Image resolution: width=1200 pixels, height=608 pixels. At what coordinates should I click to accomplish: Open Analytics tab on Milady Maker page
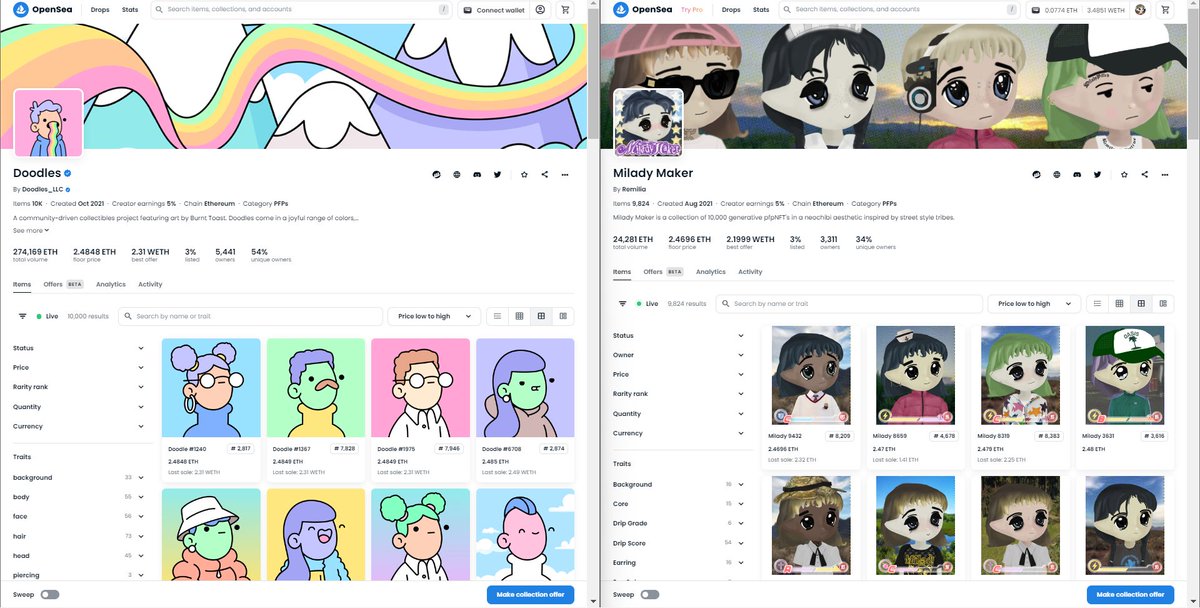point(711,272)
